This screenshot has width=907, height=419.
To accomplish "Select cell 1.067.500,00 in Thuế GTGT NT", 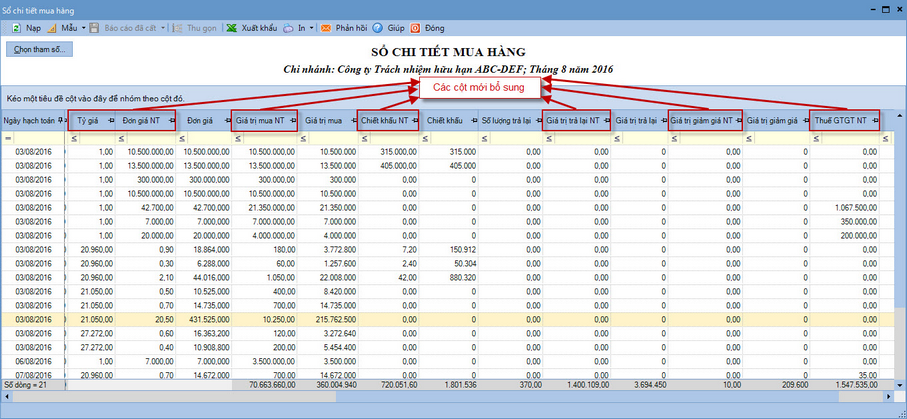I will (844, 207).
